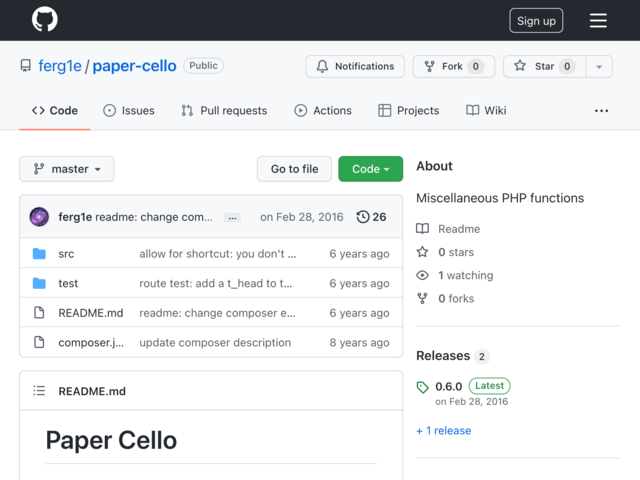Click the 'on Feb 28, 2016' commit date

(x=302, y=217)
